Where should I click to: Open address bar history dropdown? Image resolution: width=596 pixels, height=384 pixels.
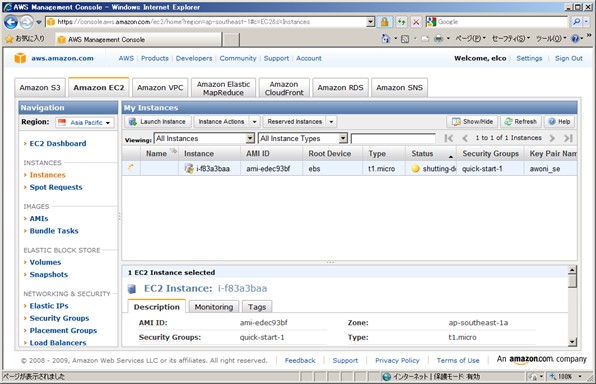tap(371, 22)
